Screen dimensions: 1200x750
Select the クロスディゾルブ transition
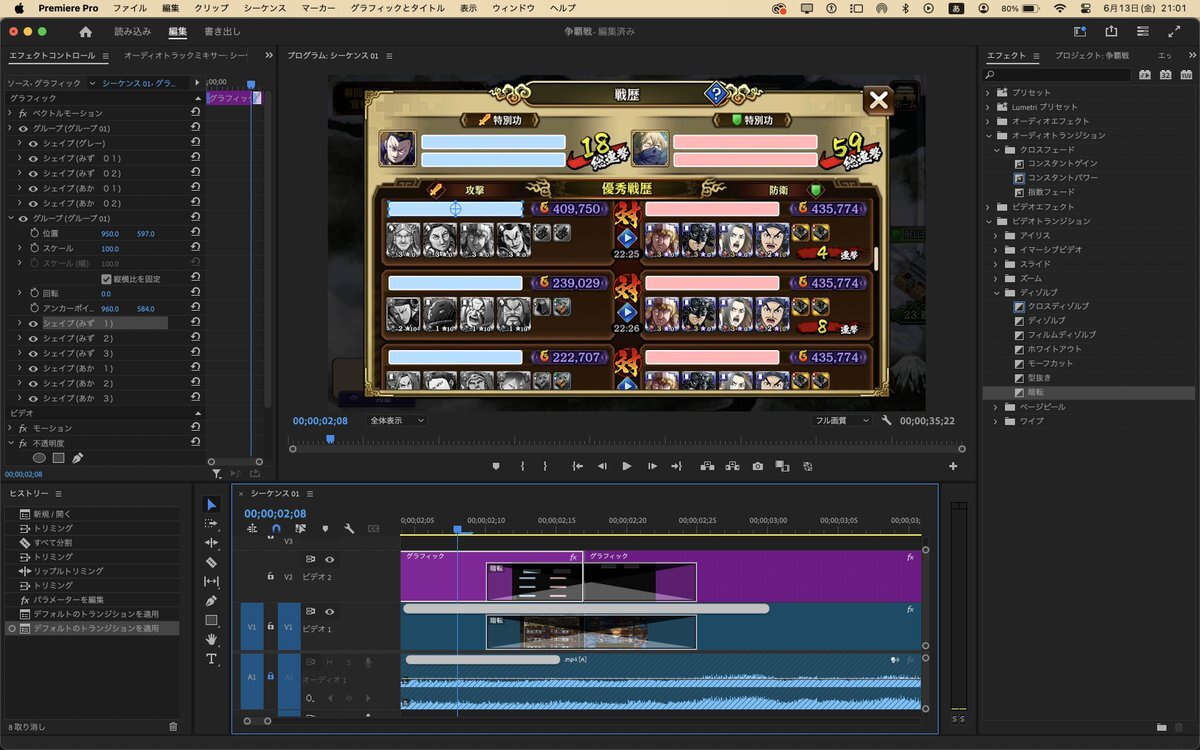click(1058, 307)
